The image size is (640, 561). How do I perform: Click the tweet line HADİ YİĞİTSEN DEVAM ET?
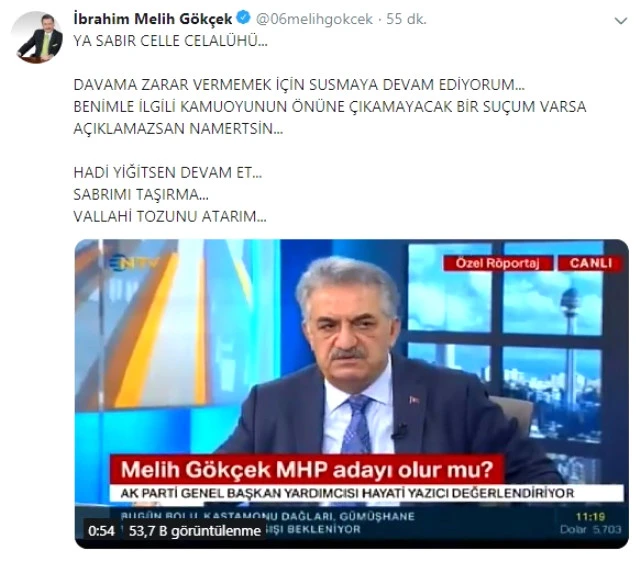pos(168,172)
